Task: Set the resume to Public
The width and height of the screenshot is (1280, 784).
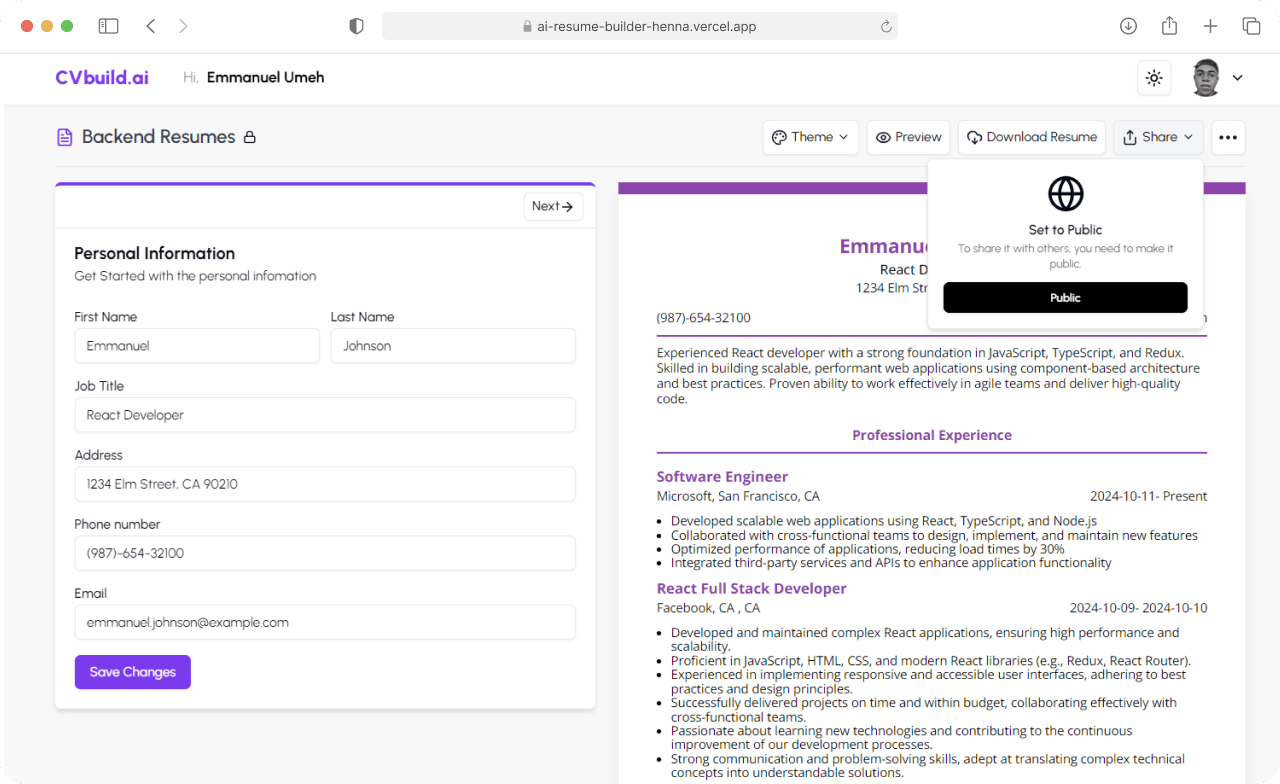Action: pos(1065,297)
